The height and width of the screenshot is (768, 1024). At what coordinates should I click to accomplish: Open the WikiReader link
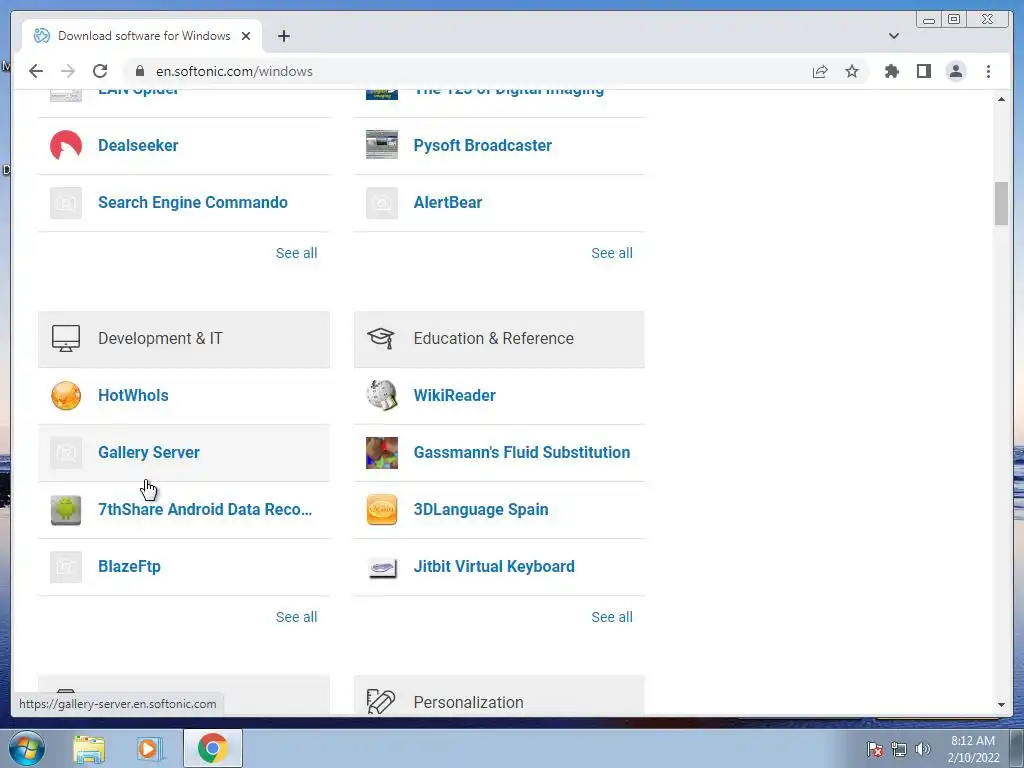[x=455, y=396]
